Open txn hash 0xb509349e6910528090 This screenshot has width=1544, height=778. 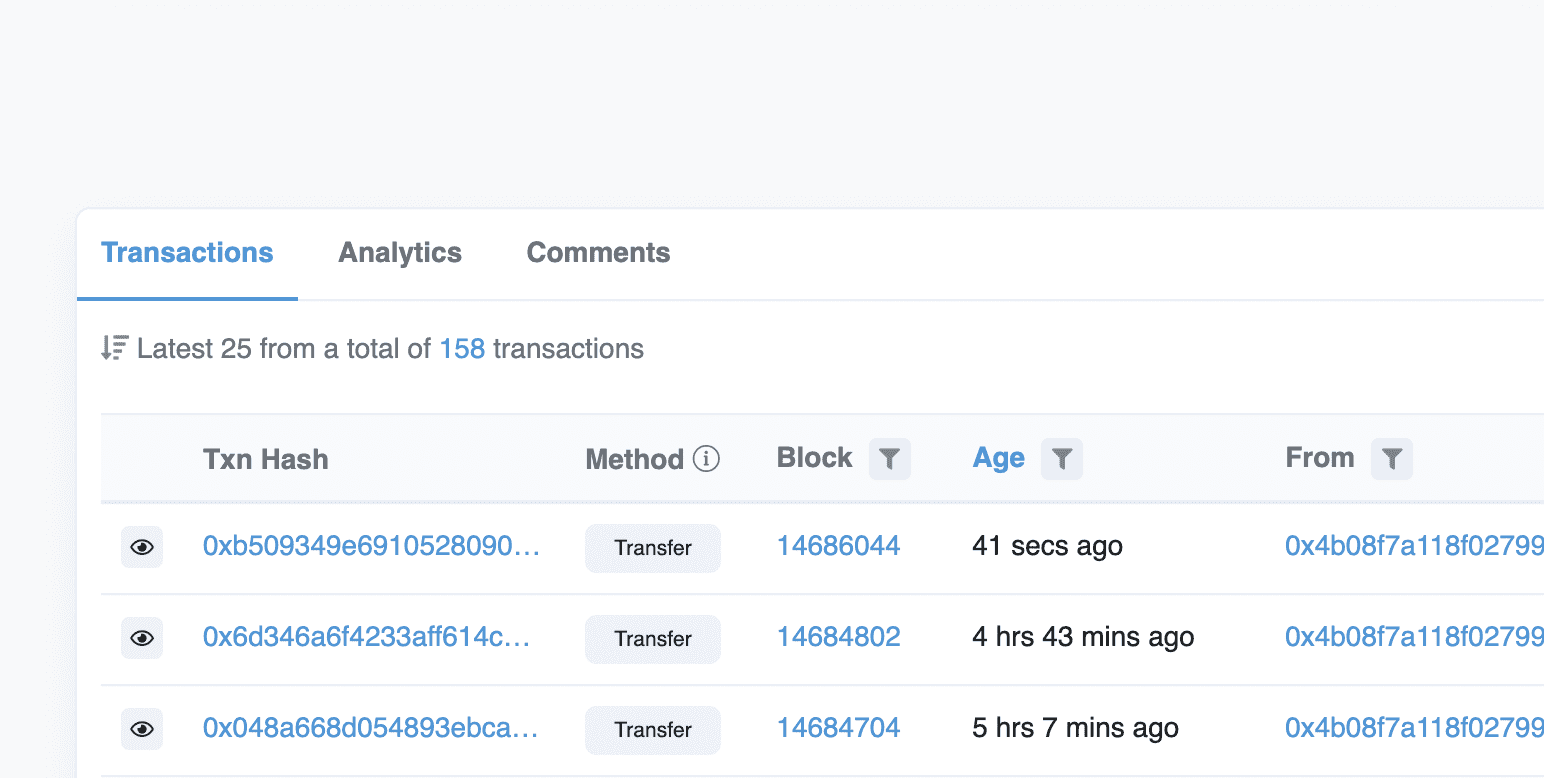point(371,546)
